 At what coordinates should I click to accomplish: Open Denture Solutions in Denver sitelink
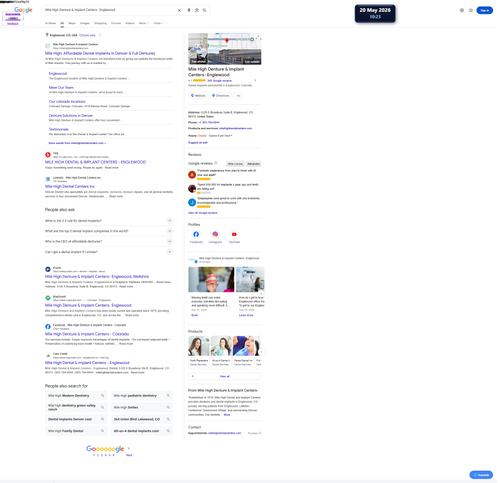[x=71, y=115]
